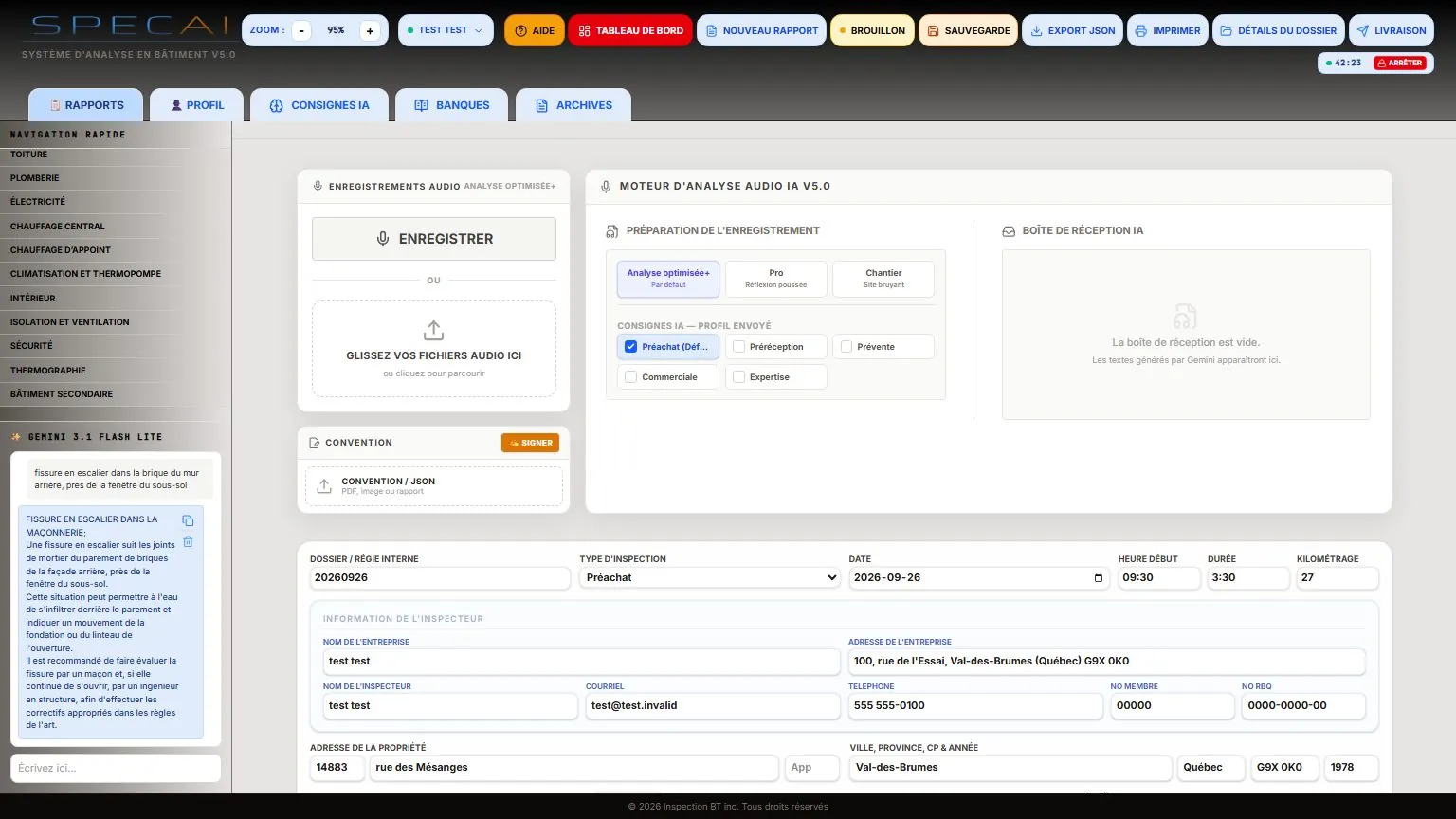Open the Archives tab
Viewport: 1456px width, 819px height.
pyautogui.click(x=573, y=105)
